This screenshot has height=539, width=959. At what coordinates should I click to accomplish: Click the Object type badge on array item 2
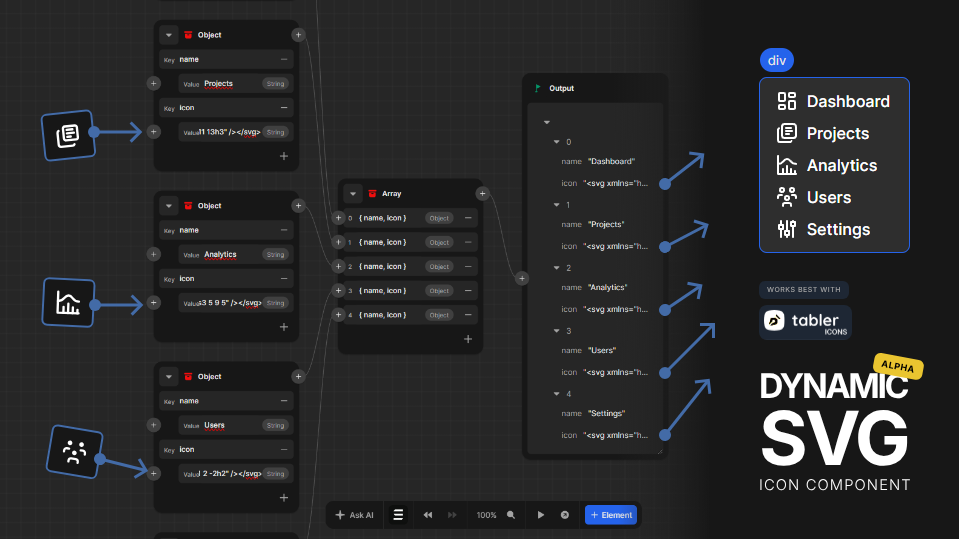[439, 267]
